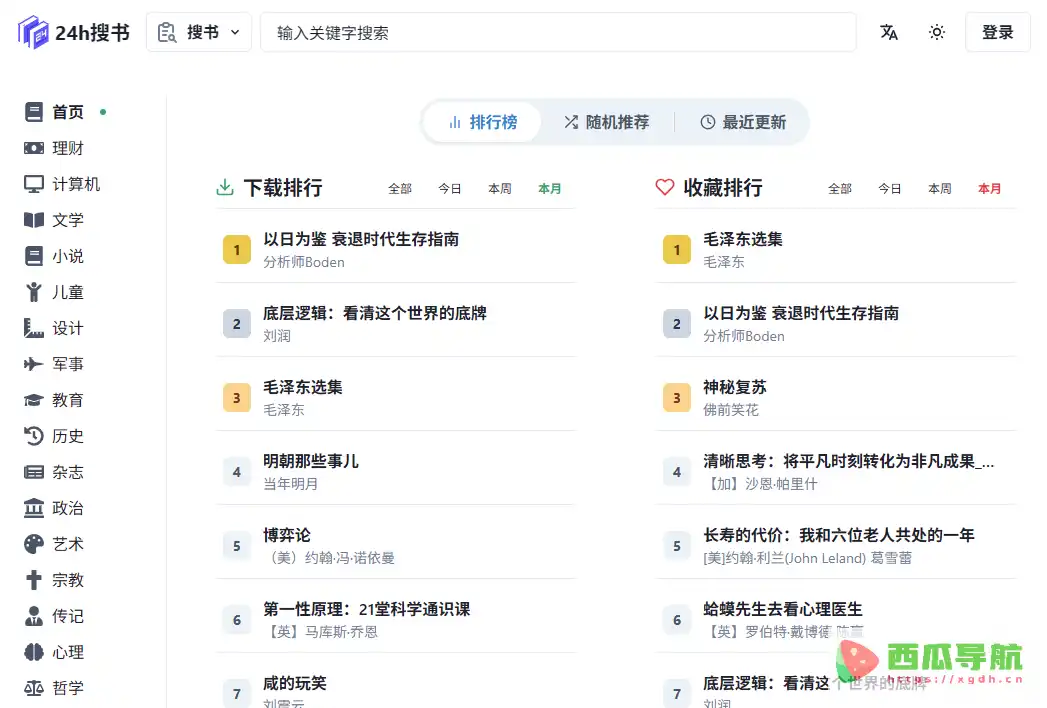
Task: Filter 下载排行 by 本月
Action: click(x=550, y=189)
